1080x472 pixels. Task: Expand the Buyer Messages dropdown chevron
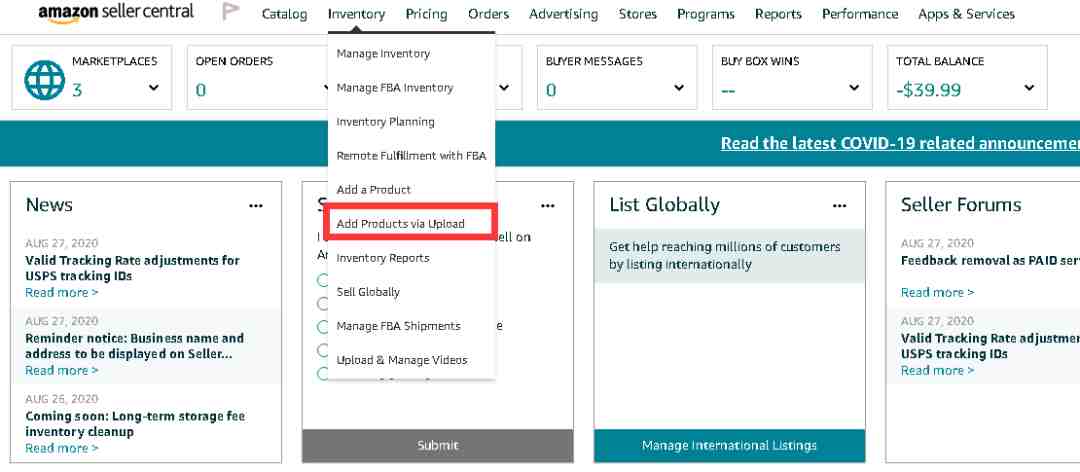(679, 88)
